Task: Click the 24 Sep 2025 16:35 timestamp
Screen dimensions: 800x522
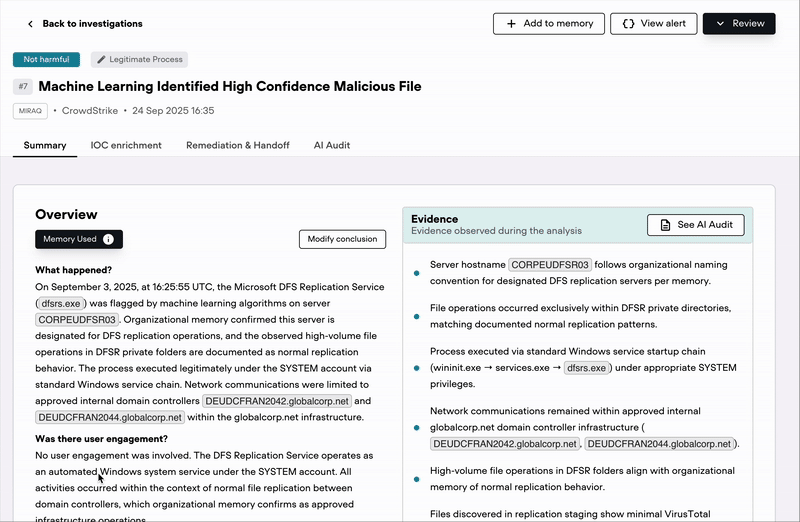Action: (173, 111)
